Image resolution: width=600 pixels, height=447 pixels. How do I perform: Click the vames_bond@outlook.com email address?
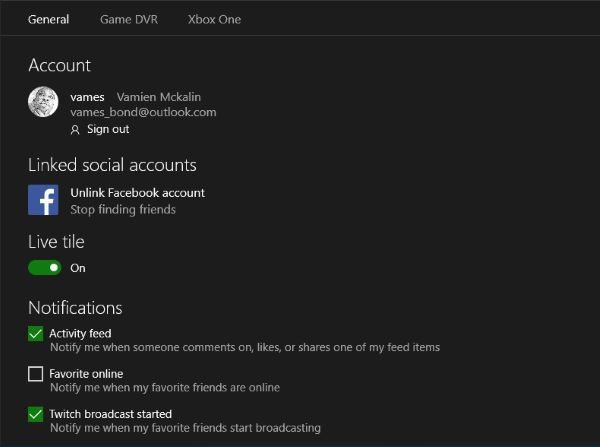point(143,112)
